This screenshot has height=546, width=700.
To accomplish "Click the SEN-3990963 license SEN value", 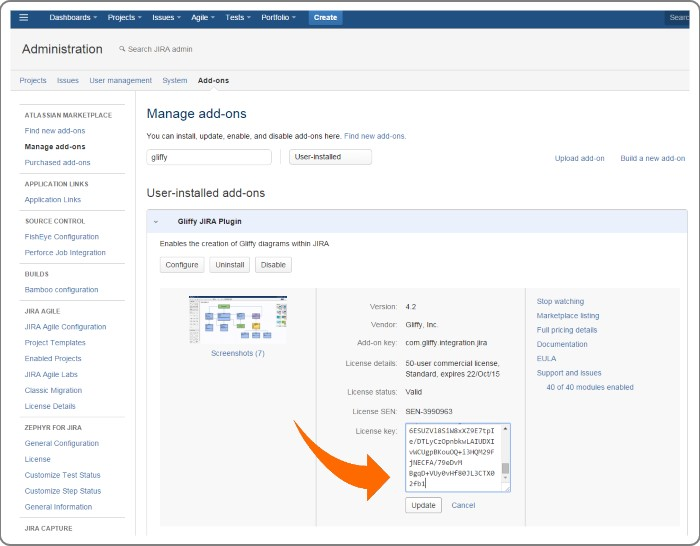I will point(429,411).
